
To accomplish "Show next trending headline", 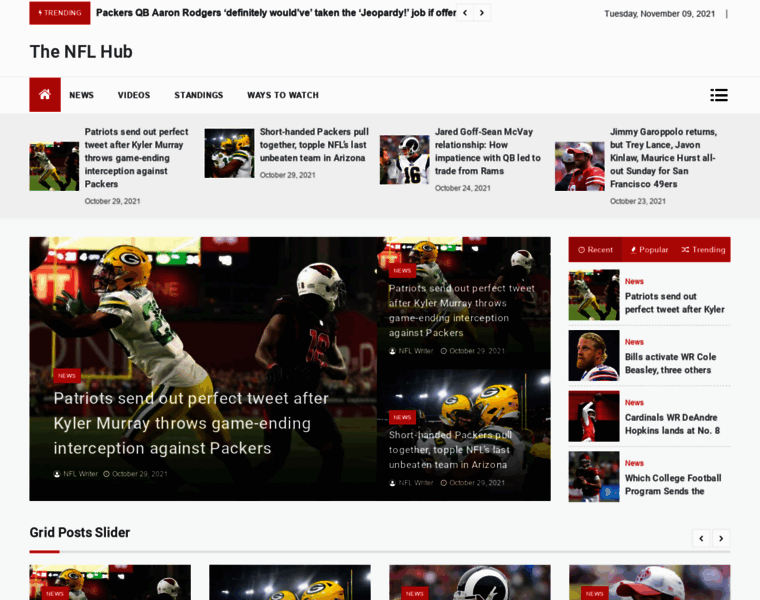I will 482,13.
